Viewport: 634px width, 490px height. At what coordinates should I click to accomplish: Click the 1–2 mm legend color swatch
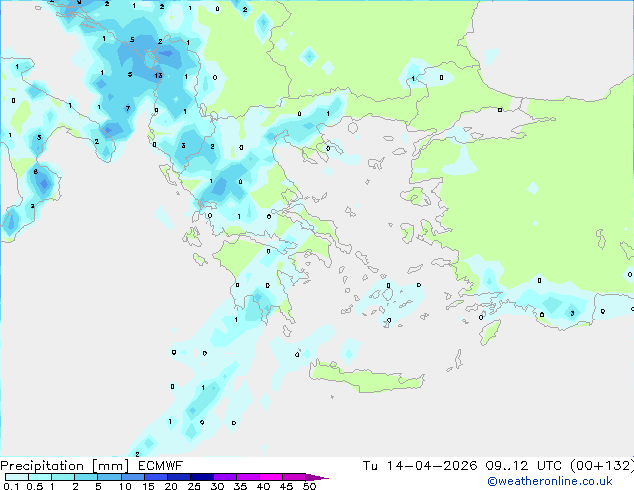pos(63,477)
